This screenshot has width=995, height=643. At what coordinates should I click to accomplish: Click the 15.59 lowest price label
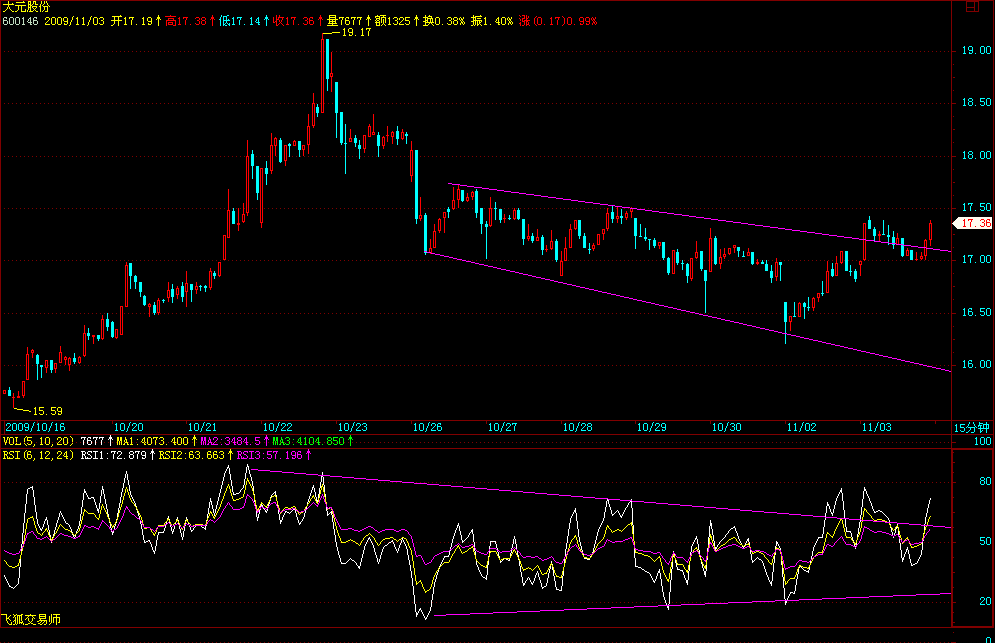[48, 411]
